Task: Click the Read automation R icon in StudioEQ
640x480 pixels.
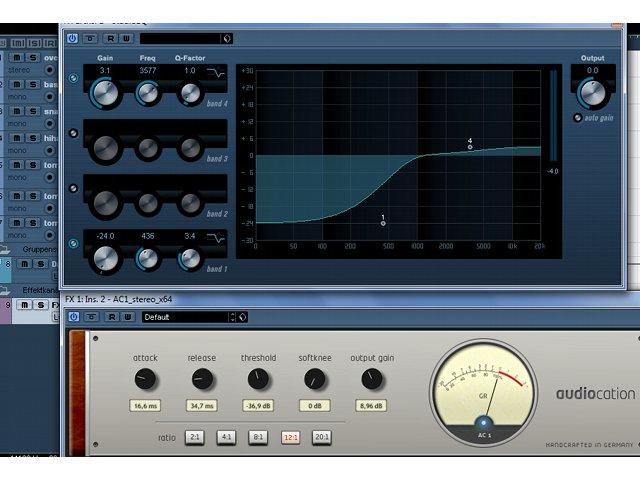Action: click(x=111, y=39)
